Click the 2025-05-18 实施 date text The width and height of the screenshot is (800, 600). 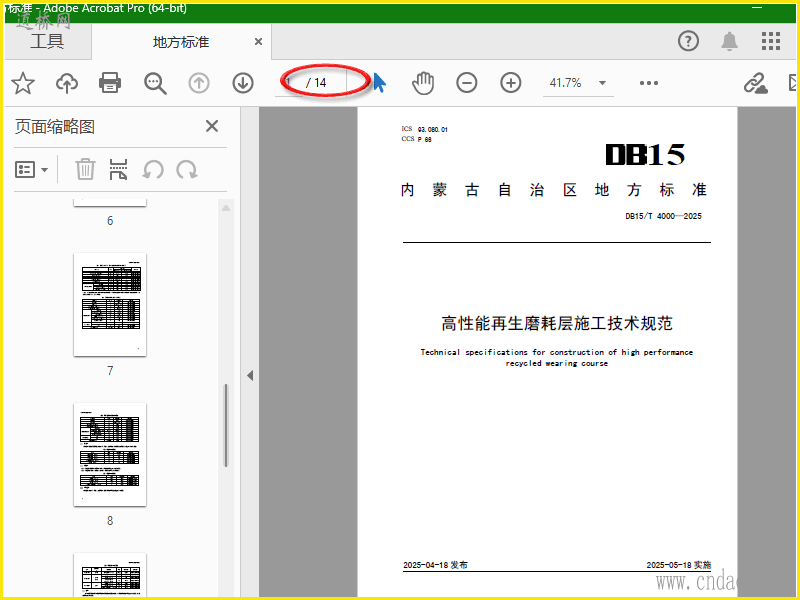coord(679,565)
